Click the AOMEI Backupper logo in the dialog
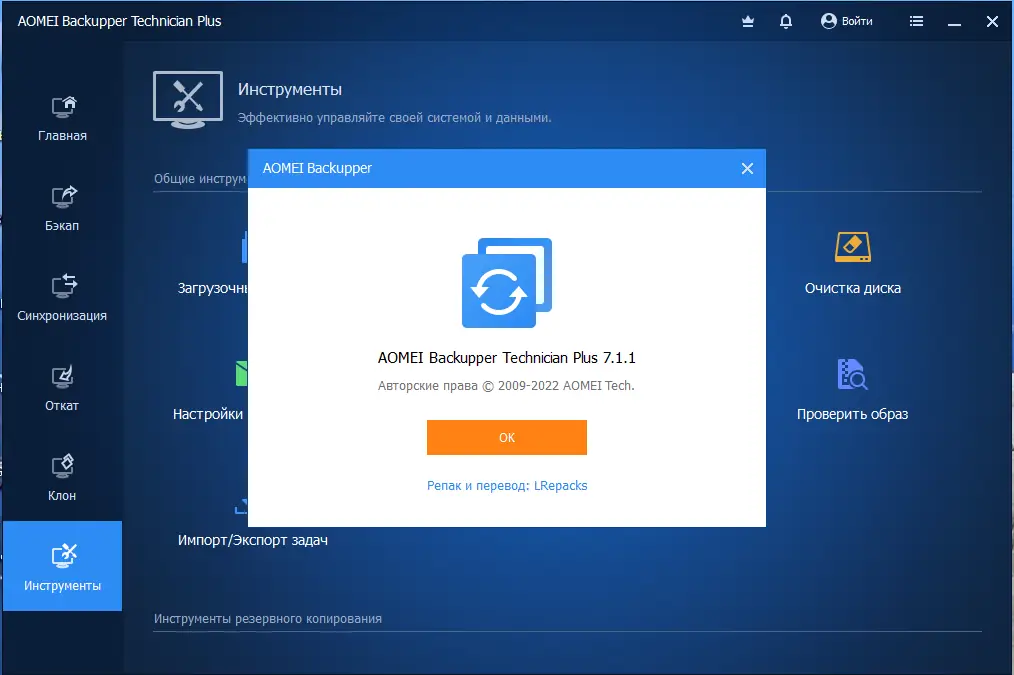1014x675 pixels. point(506,283)
